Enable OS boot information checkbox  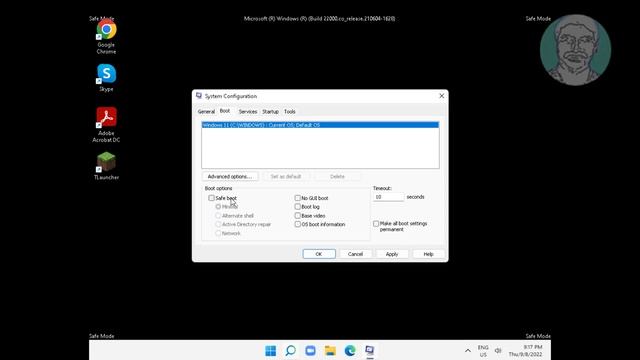tap(298, 224)
